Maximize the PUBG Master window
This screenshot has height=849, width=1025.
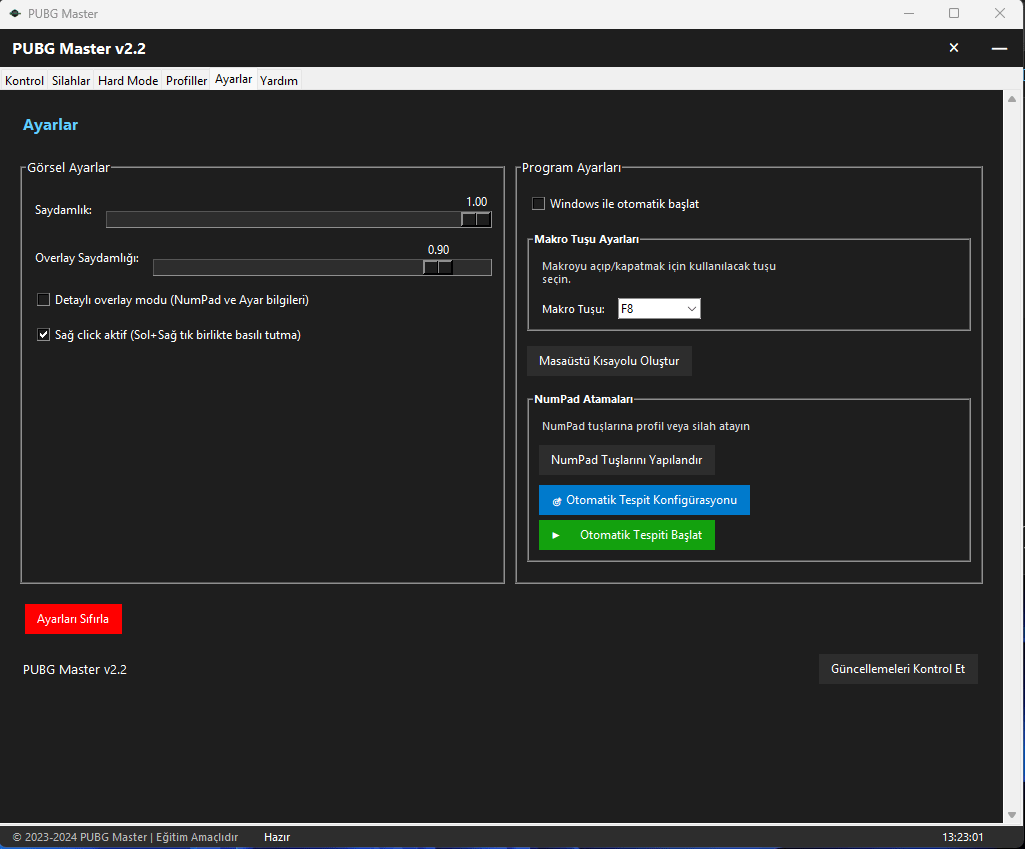(x=954, y=13)
